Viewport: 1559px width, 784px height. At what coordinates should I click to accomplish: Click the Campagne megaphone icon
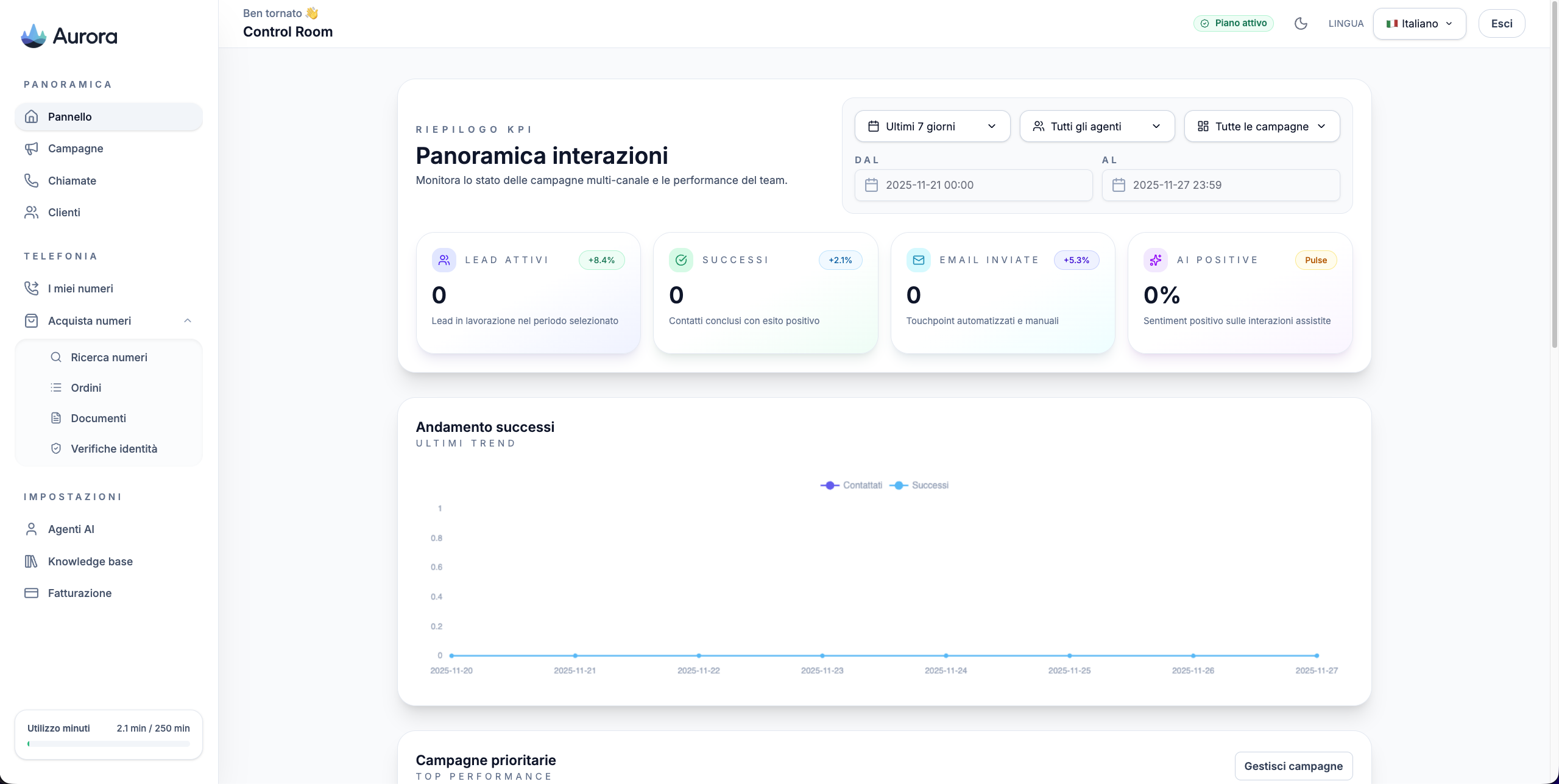click(31, 149)
